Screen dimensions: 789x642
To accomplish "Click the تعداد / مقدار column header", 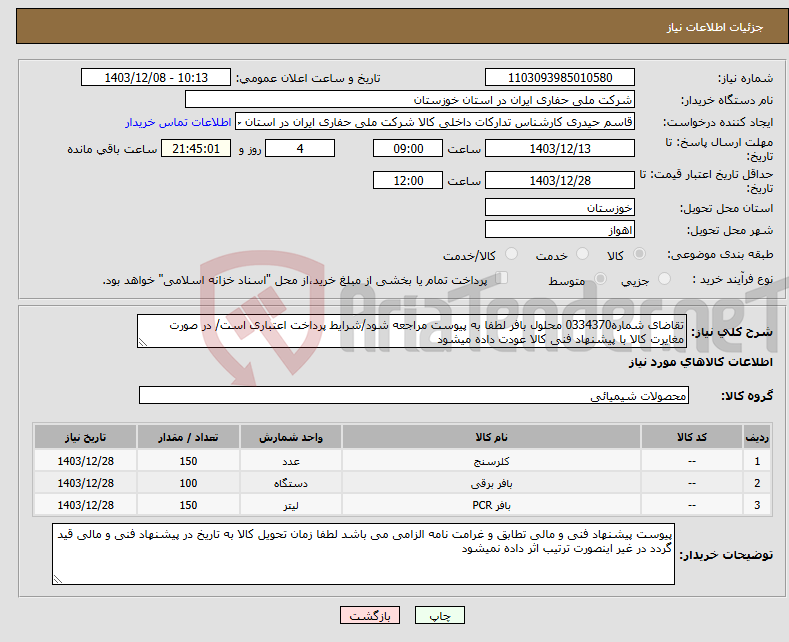I will click(x=188, y=437).
